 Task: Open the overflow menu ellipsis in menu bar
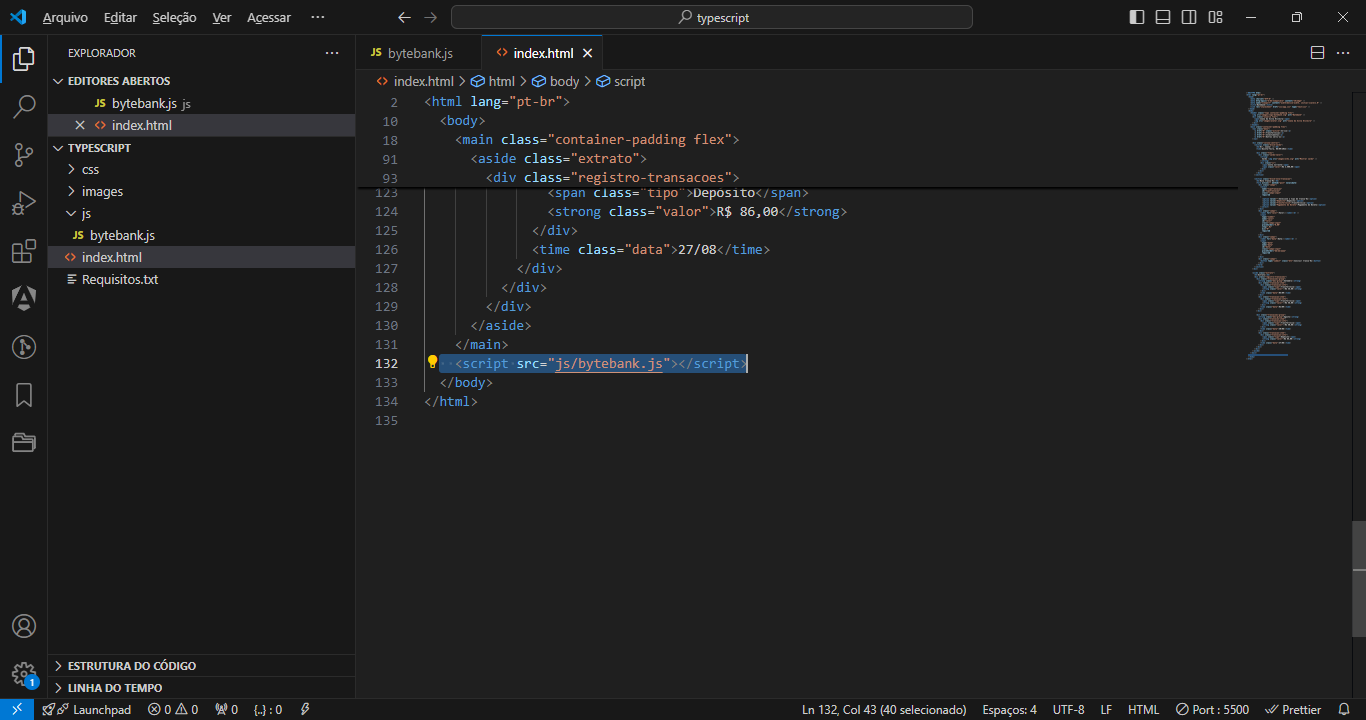coord(318,17)
